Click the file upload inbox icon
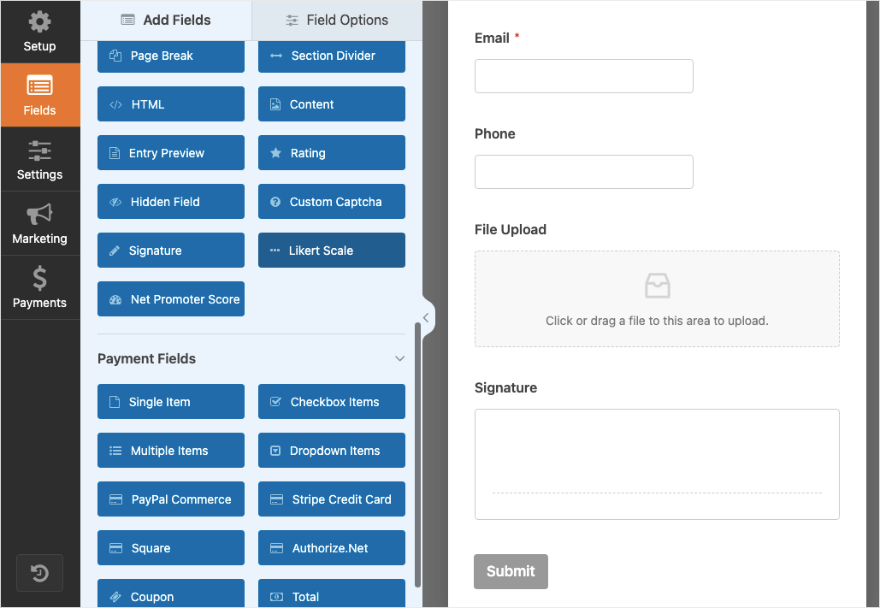 coord(657,287)
